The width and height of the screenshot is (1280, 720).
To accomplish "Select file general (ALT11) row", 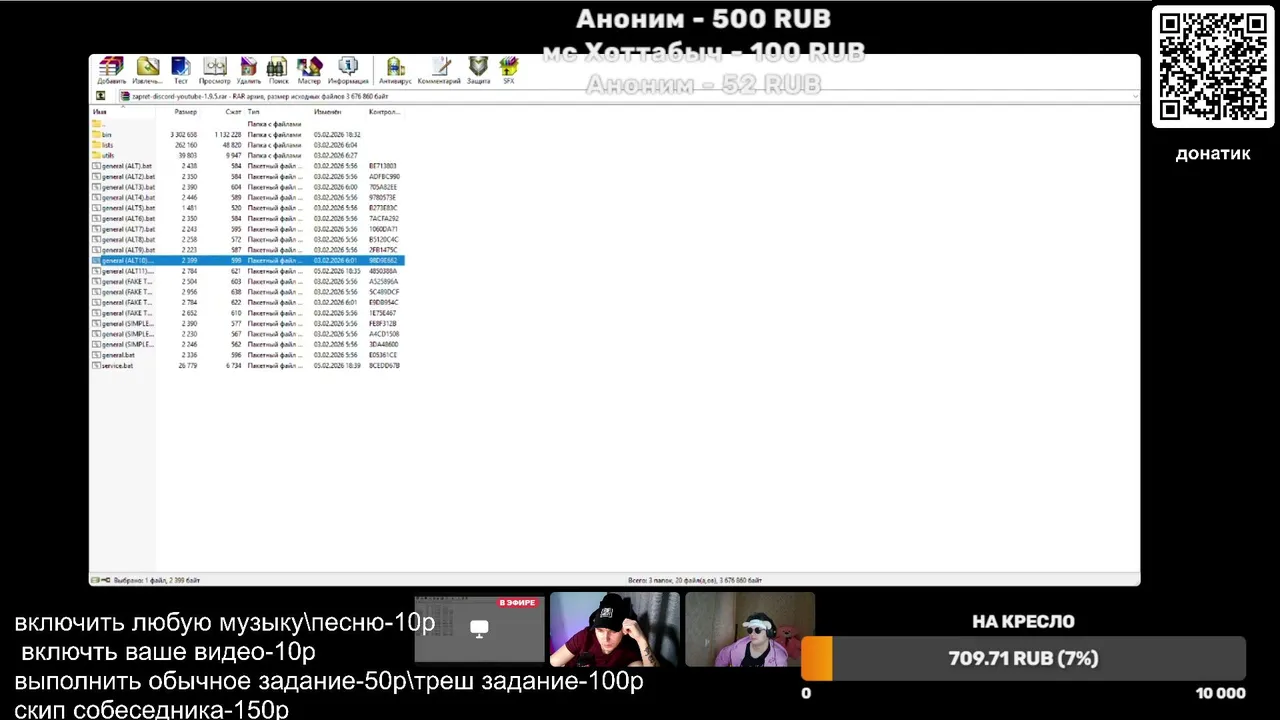I will [x=246, y=271].
